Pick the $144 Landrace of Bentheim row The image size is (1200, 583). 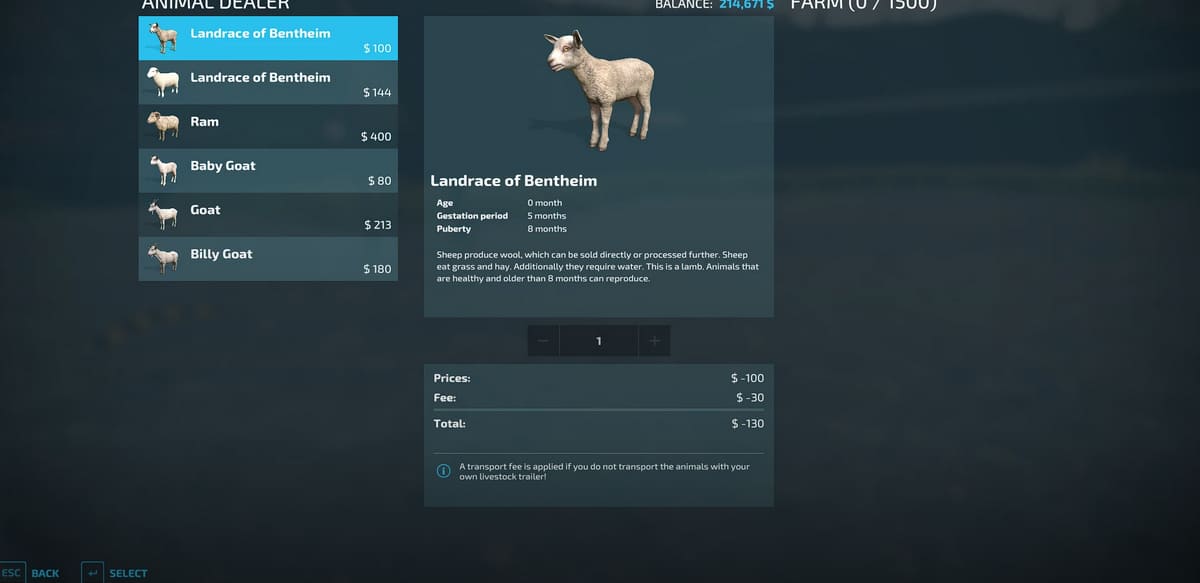268,82
